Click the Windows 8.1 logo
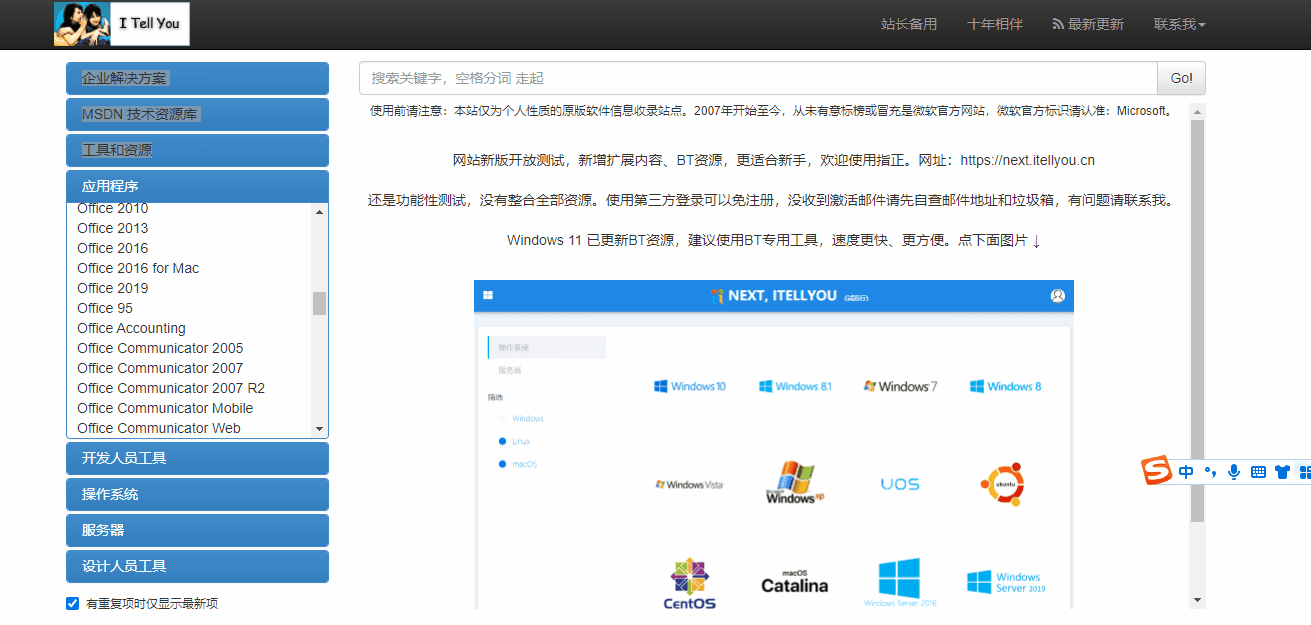Screen dimensions: 1311x625 pos(795,386)
